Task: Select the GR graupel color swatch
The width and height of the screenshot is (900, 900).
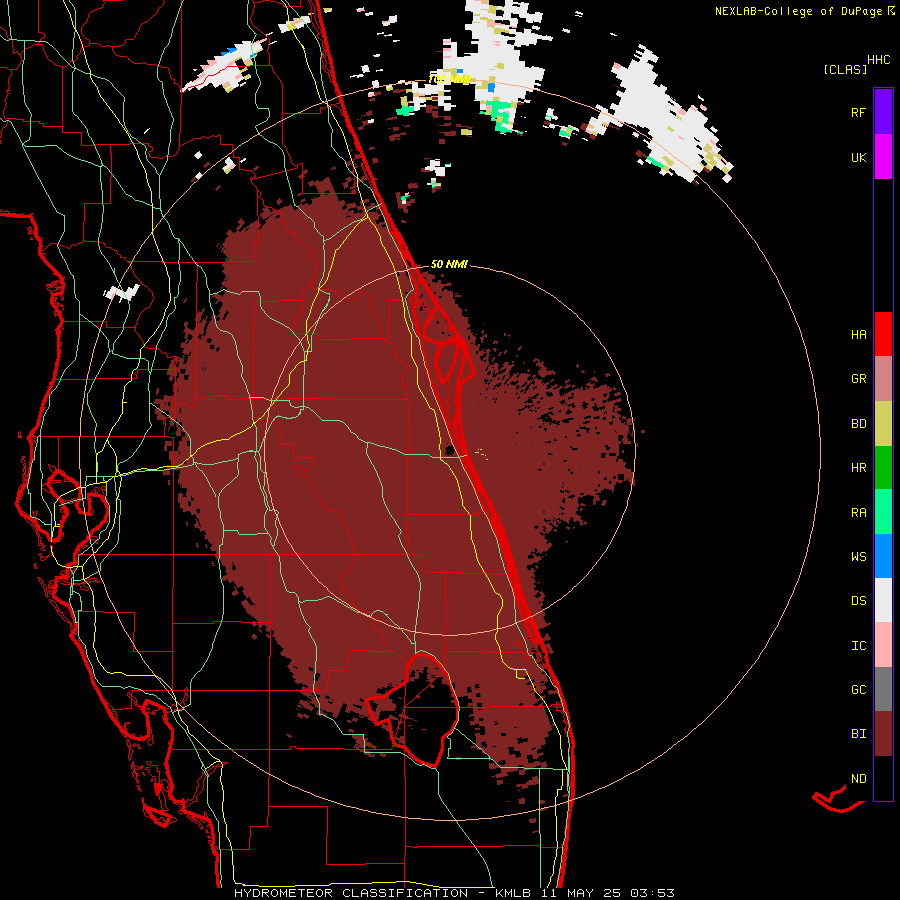Action: point(883,379)
